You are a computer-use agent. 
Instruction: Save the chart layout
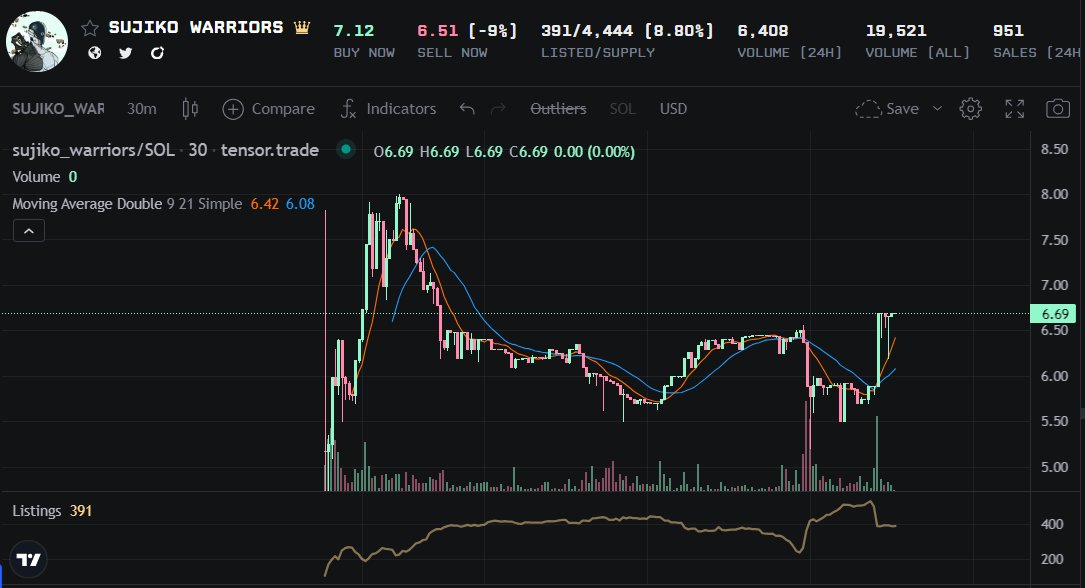(887, 109)
